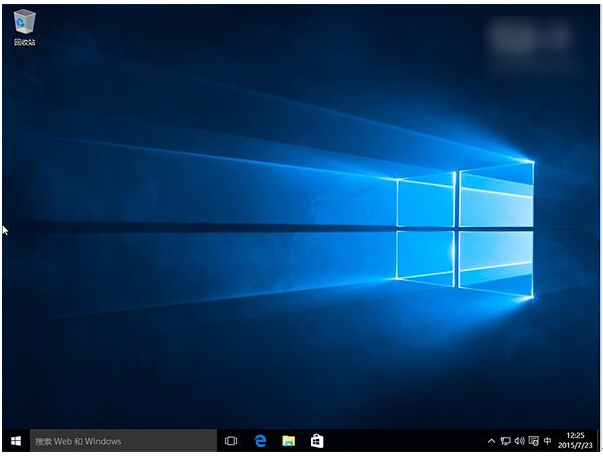Expand the hidden tray icons chevron
Image resolution: width=603 pixels, height=459 pixels.
tap(491, 441)
